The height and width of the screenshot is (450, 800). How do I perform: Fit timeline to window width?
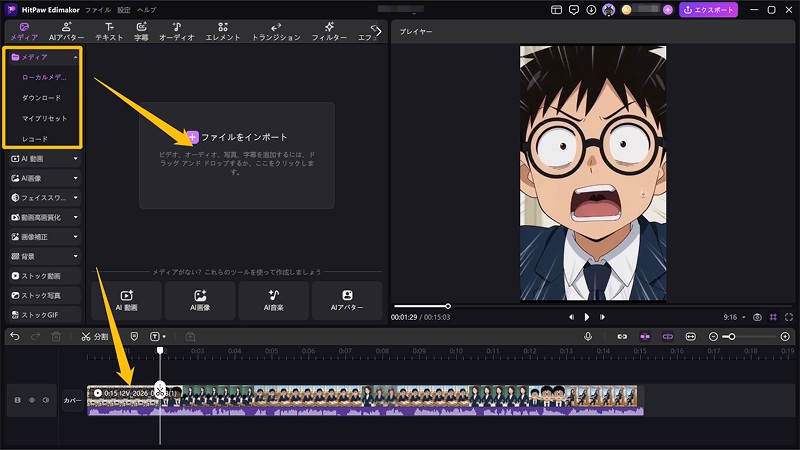[x=690, y=337]
